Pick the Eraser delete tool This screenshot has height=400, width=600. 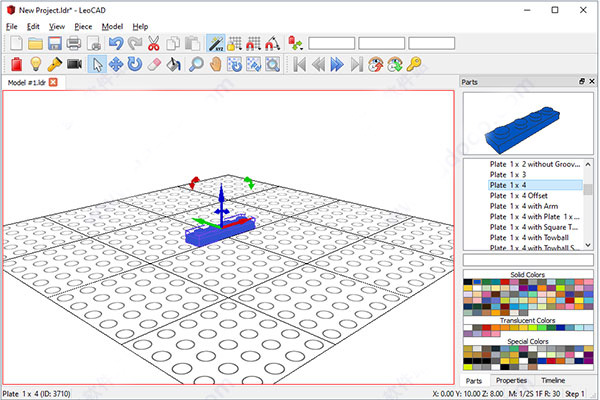point(153,64)
